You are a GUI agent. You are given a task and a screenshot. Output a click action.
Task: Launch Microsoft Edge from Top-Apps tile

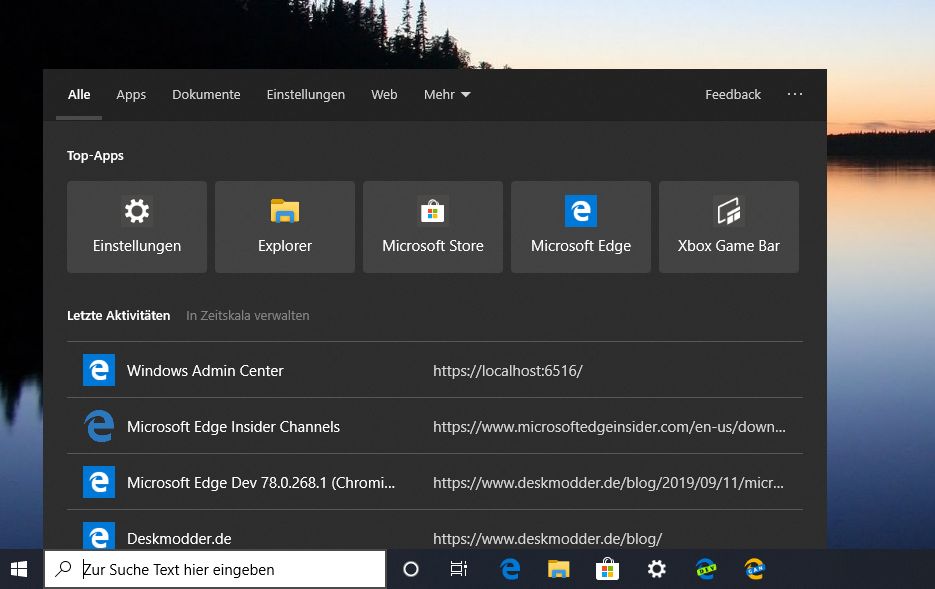click(580, 227)
